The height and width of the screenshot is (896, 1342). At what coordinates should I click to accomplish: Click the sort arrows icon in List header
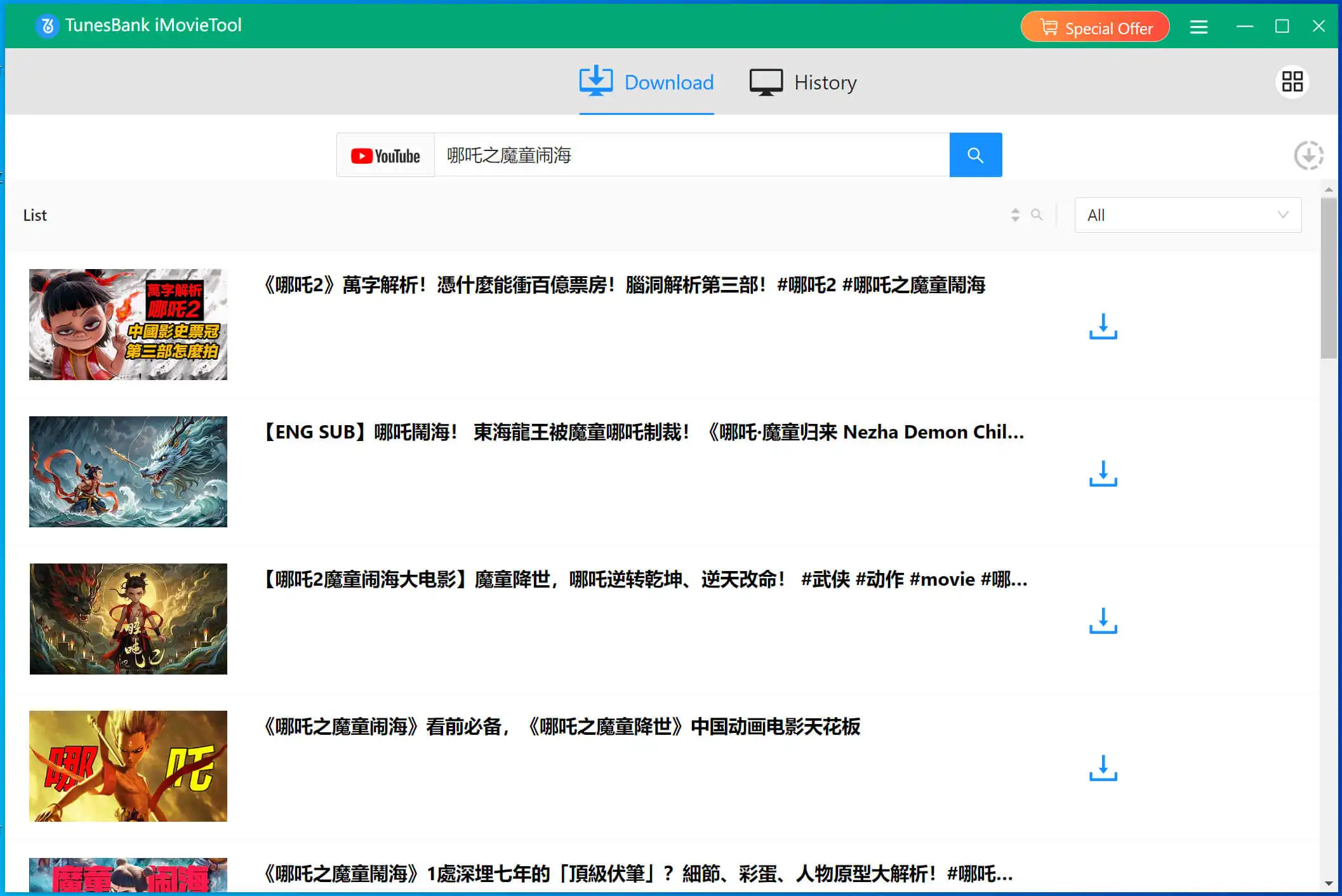tap(1015, 215)
